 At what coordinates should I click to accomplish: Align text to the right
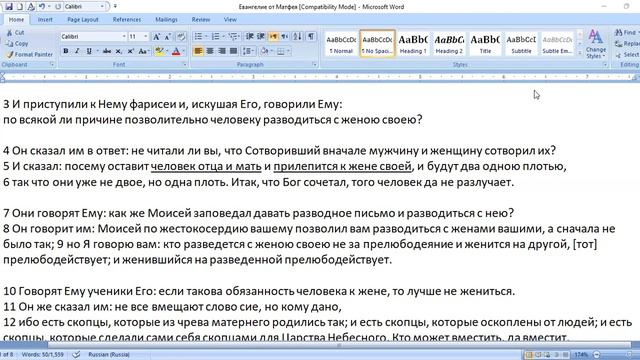click(x=222, y=51)
